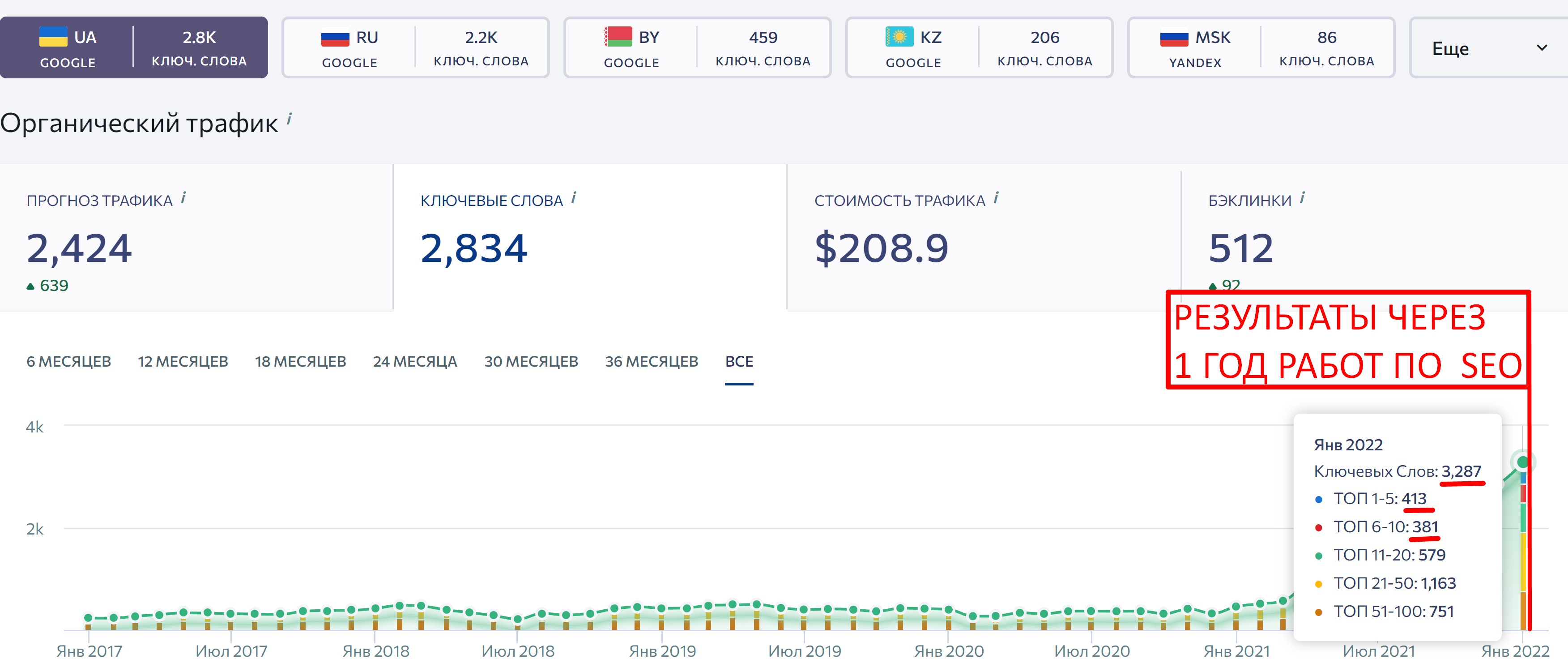Image resolution: width=1568 pixels, height=663 pixels.
Task: Select the UA Google 2.8K tab
Action: tap(134, 47)
